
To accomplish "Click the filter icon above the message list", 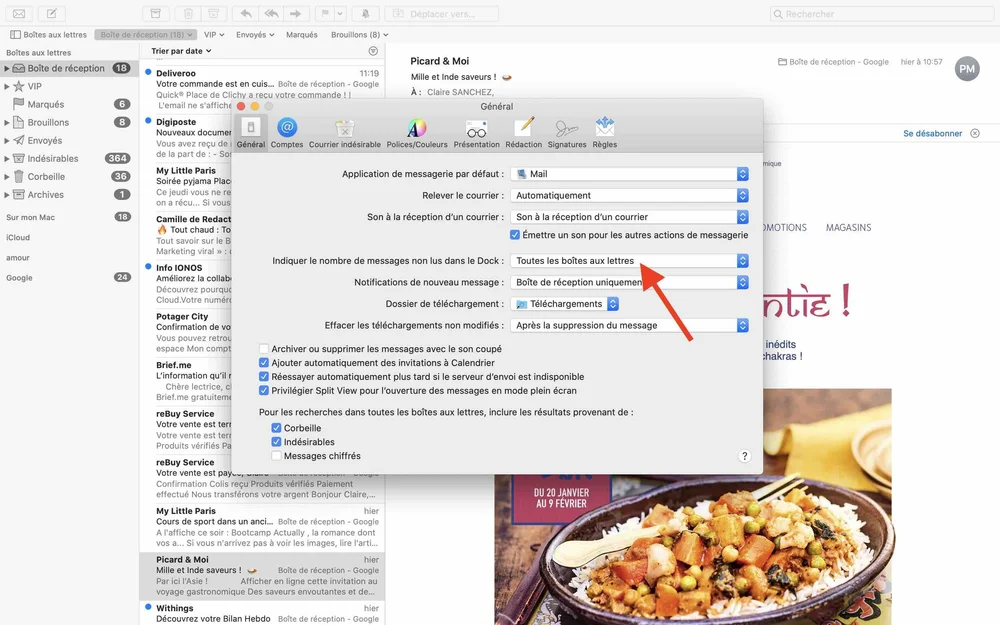I will pos(373,51).
